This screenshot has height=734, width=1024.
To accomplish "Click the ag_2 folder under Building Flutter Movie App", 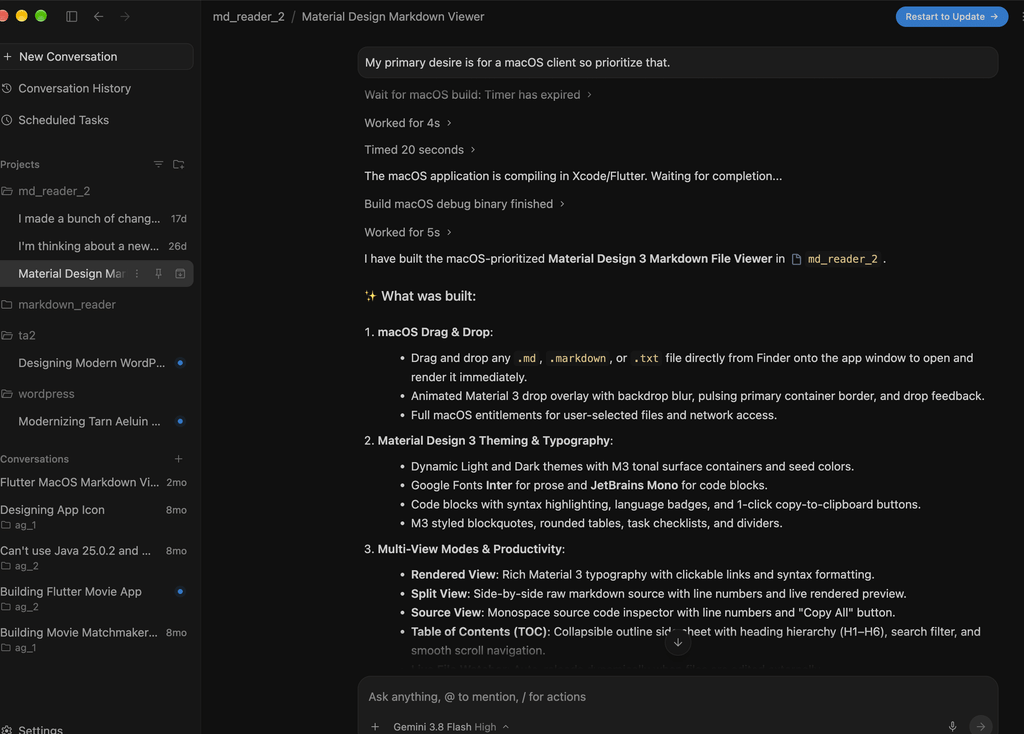I will click(x=20, y=607).
